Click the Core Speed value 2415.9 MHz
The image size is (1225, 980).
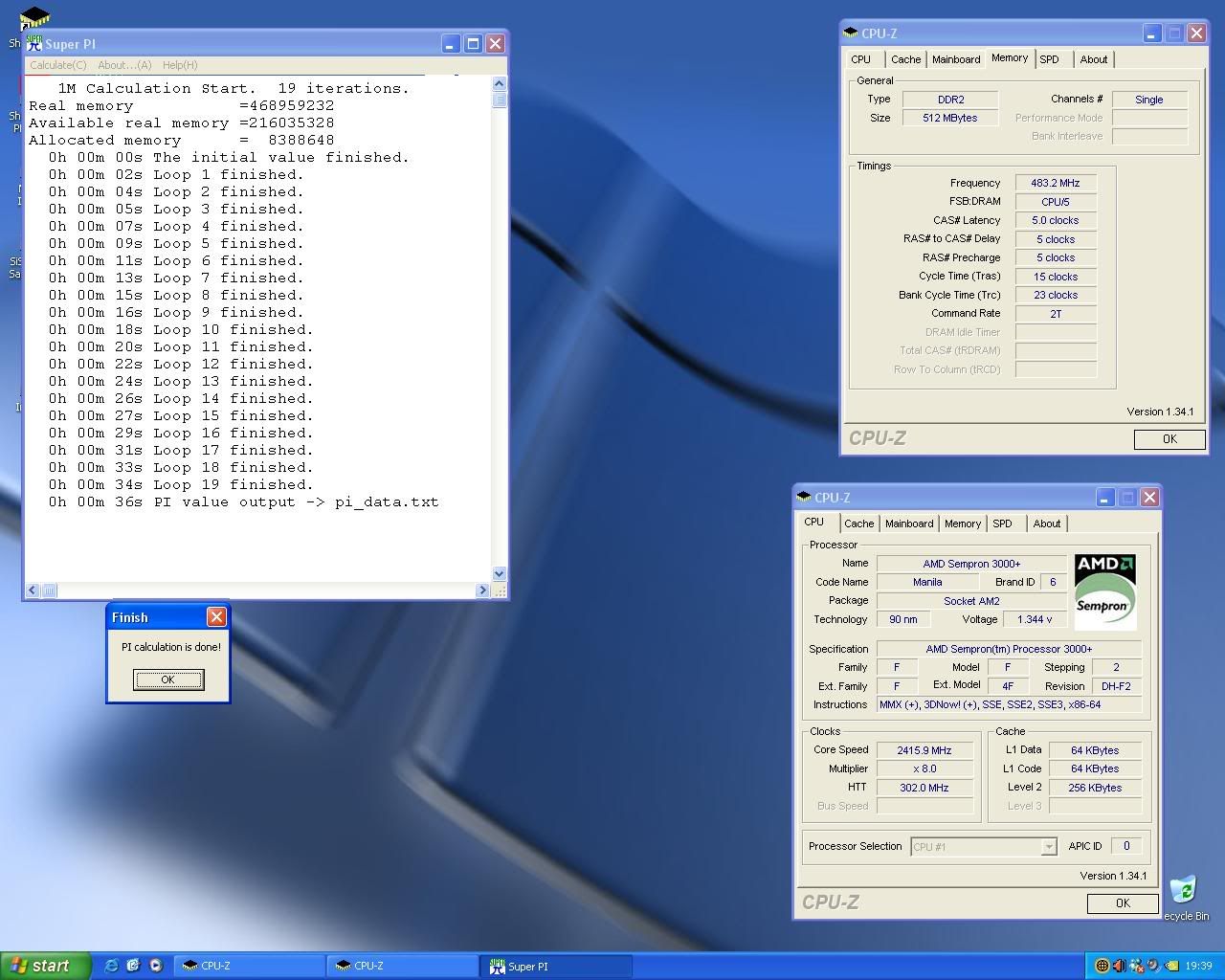tap(924, 750)
